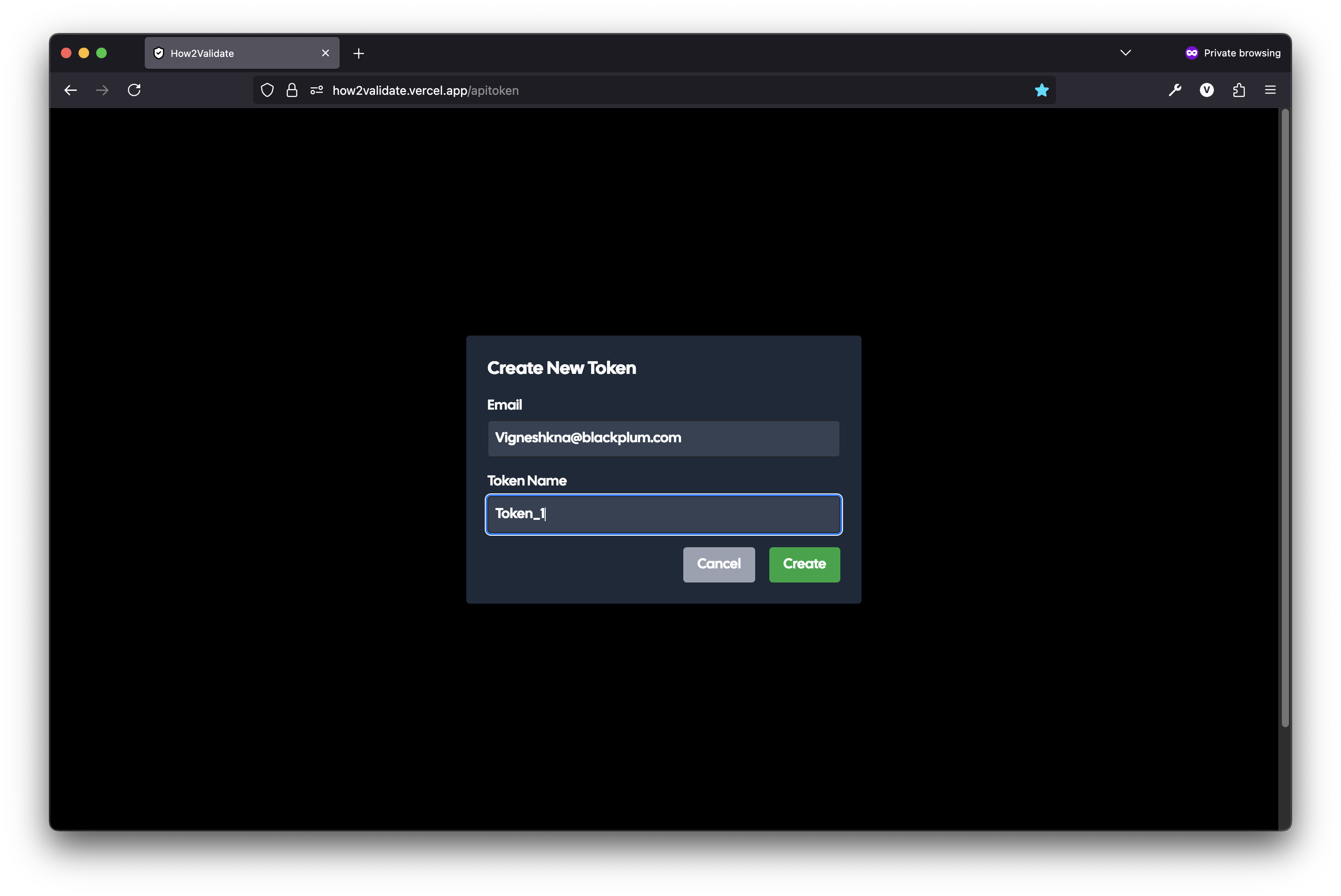
Task: Click the Email input field
Action: coord(663,439)
